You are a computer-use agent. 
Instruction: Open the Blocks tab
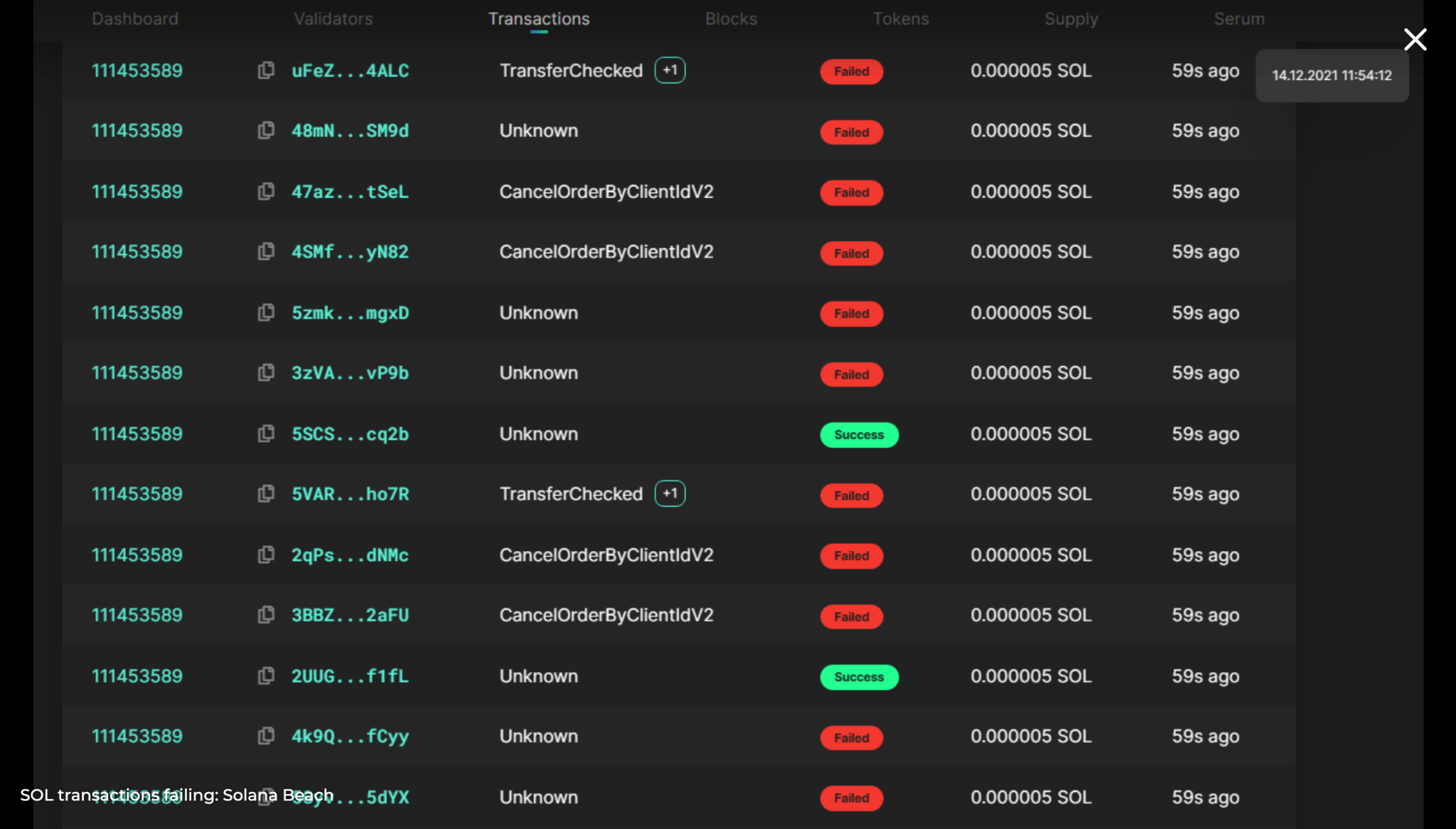pyautogui.click(x=731, y=19)
